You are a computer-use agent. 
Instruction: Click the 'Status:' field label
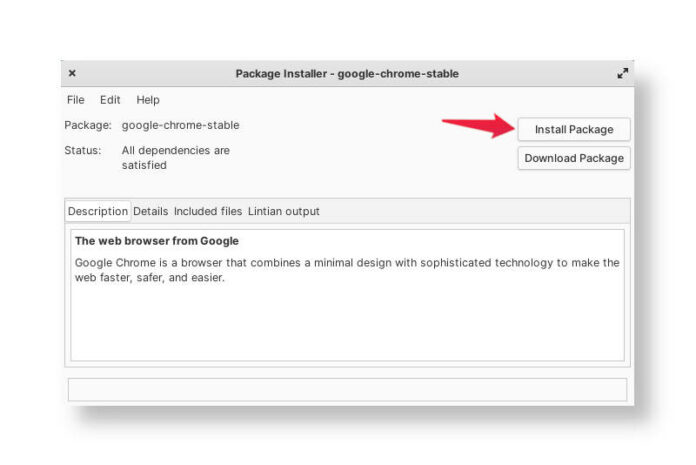[x=83, y=151]
